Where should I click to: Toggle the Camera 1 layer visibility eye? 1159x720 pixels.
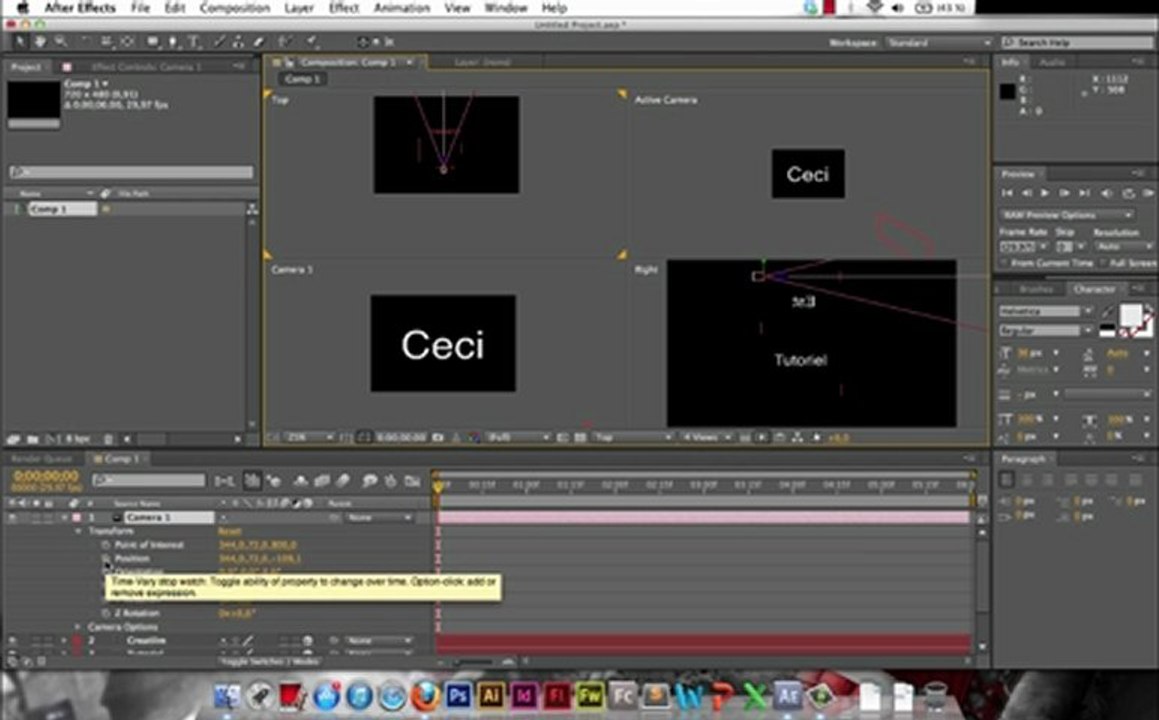[x=13, y=517]
